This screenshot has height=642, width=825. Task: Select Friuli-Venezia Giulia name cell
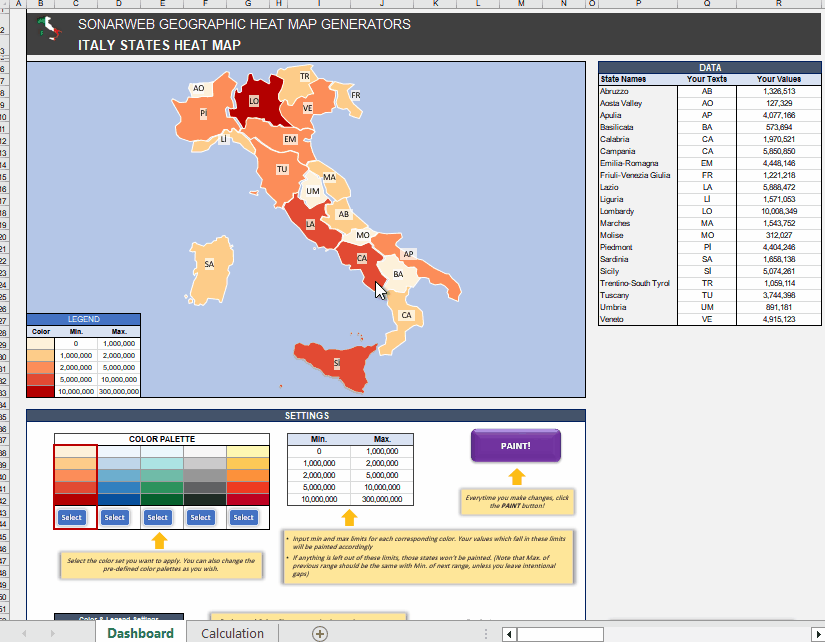coord(638,176)
